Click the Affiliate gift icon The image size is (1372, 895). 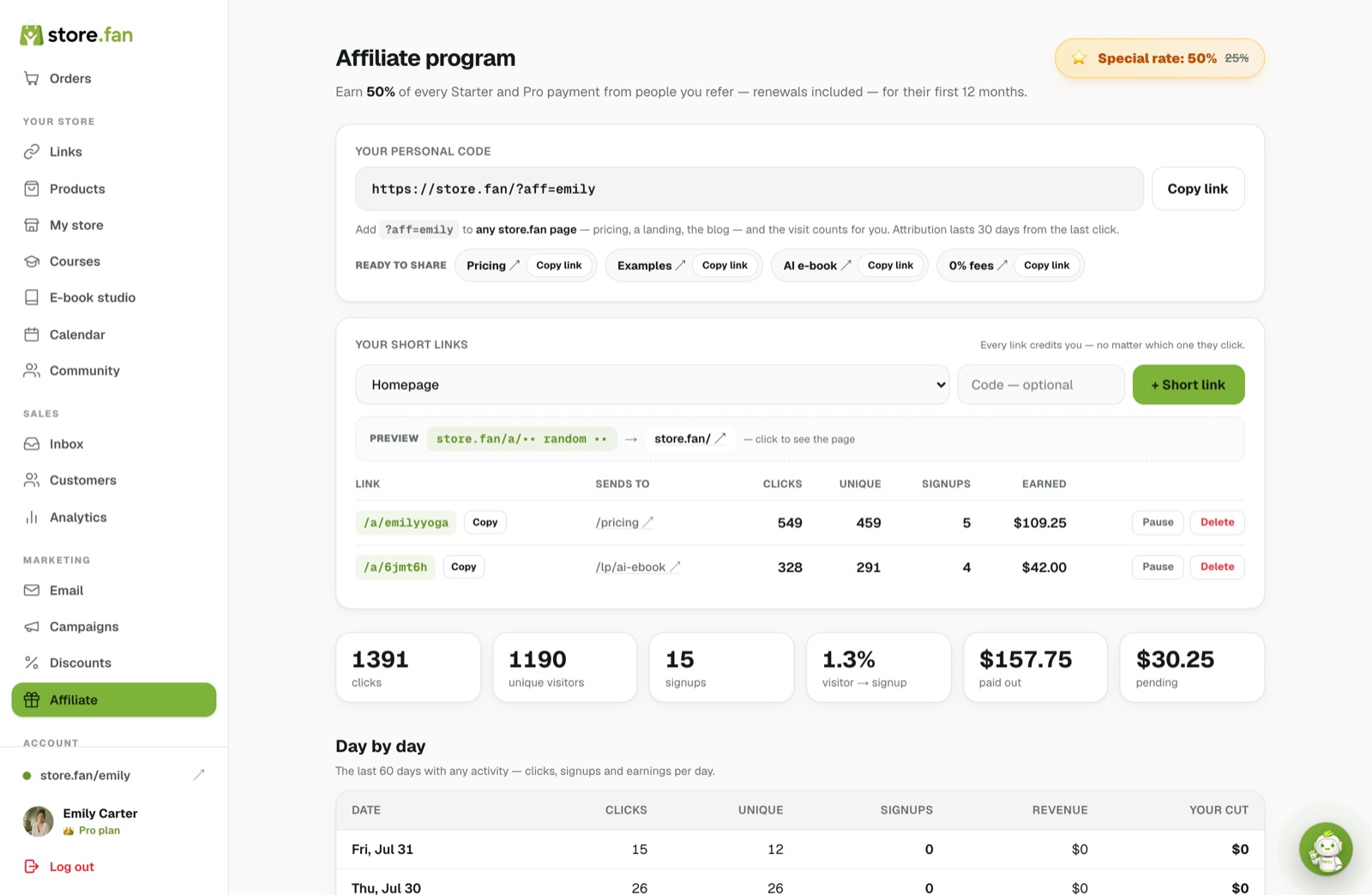[x=32, y=700]
